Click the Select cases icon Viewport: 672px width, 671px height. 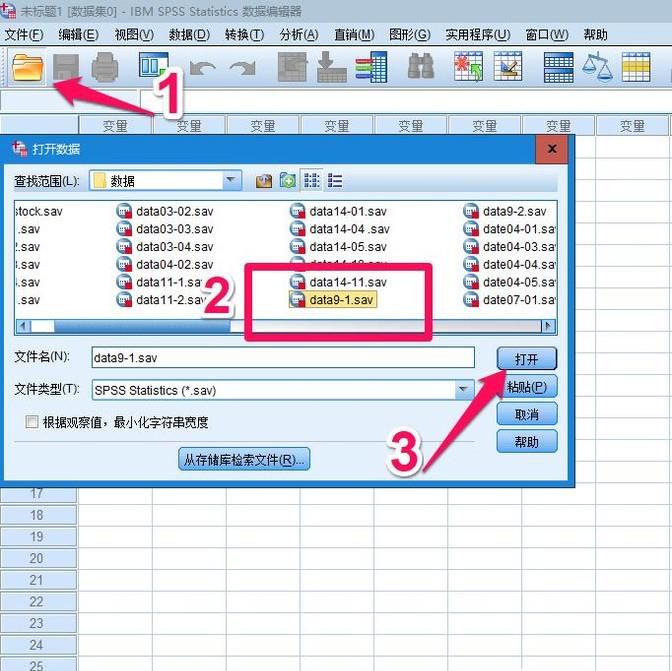pos(636,67)
